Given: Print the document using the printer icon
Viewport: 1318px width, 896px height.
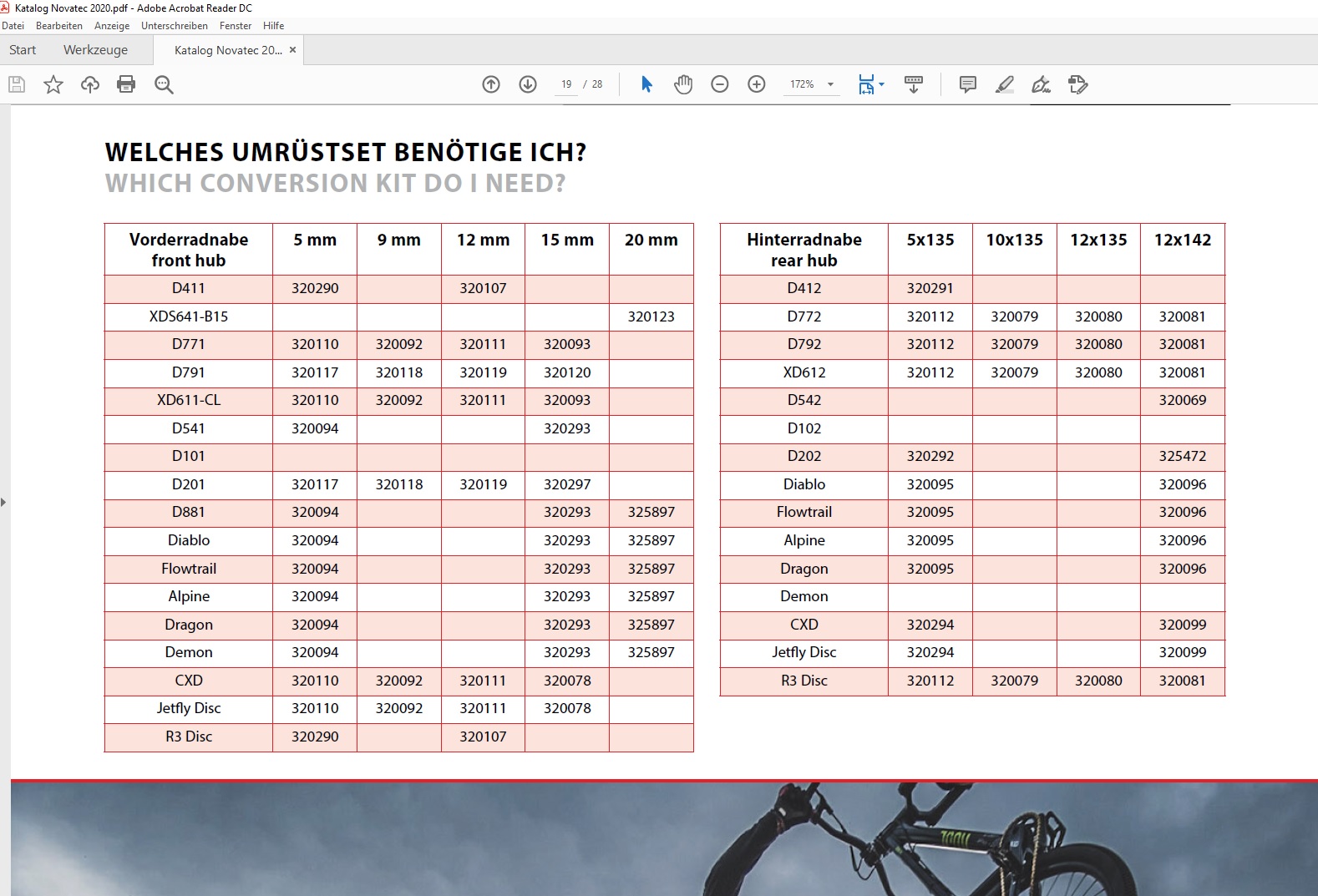Looking at the screenshot, I should point(126,84).
